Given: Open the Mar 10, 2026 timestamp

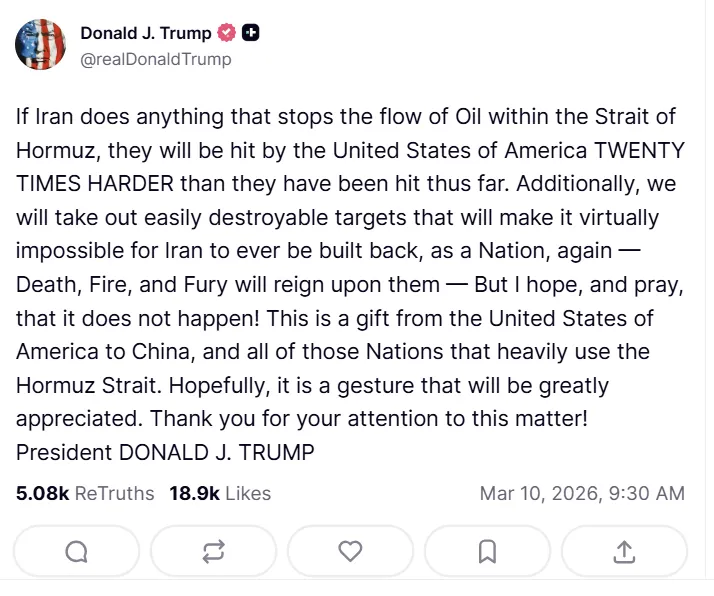Looking at the screenshot, I should [x=582, y=493].
